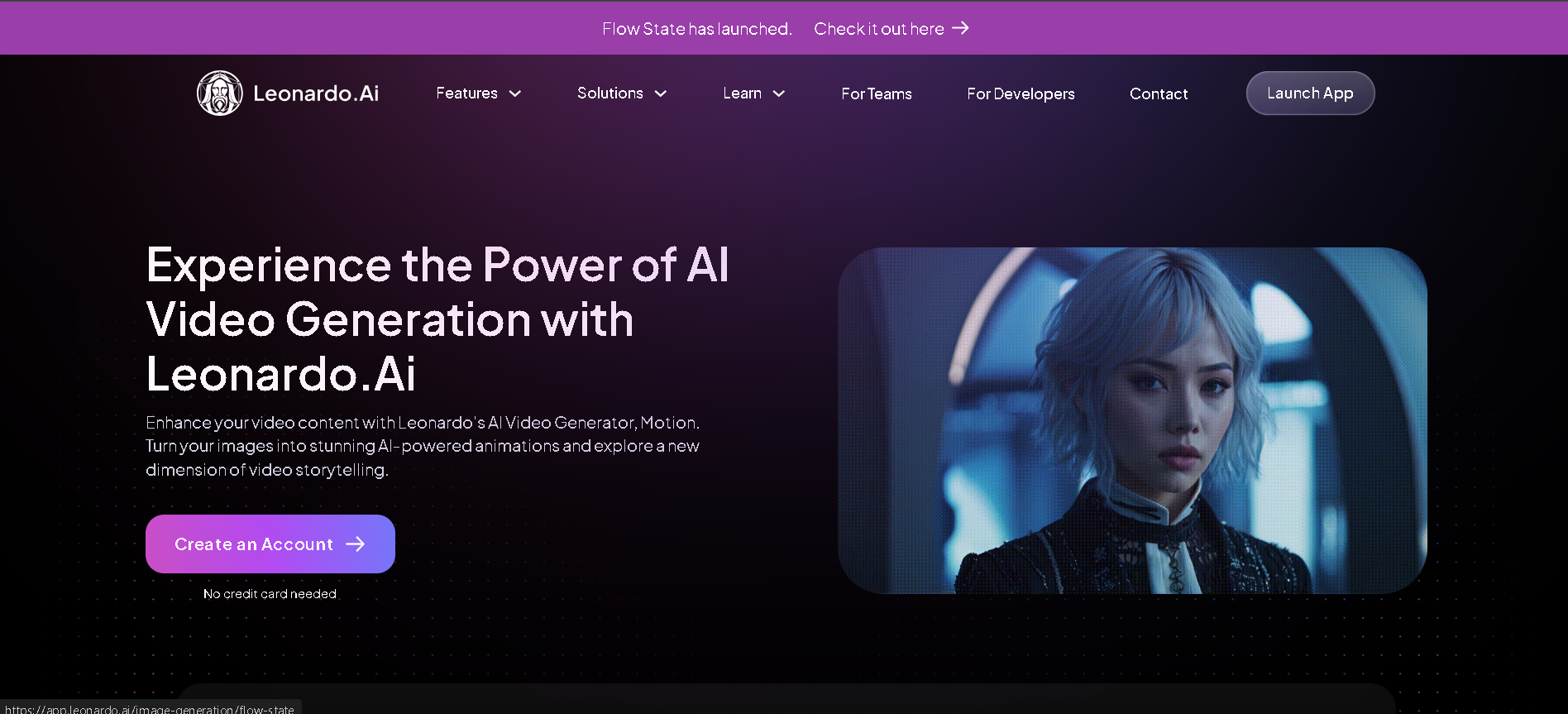The image size is (1568, 714).
Task: Click the 'Enhance your video content' description paragraph
Action: click(x=423, y=446)
